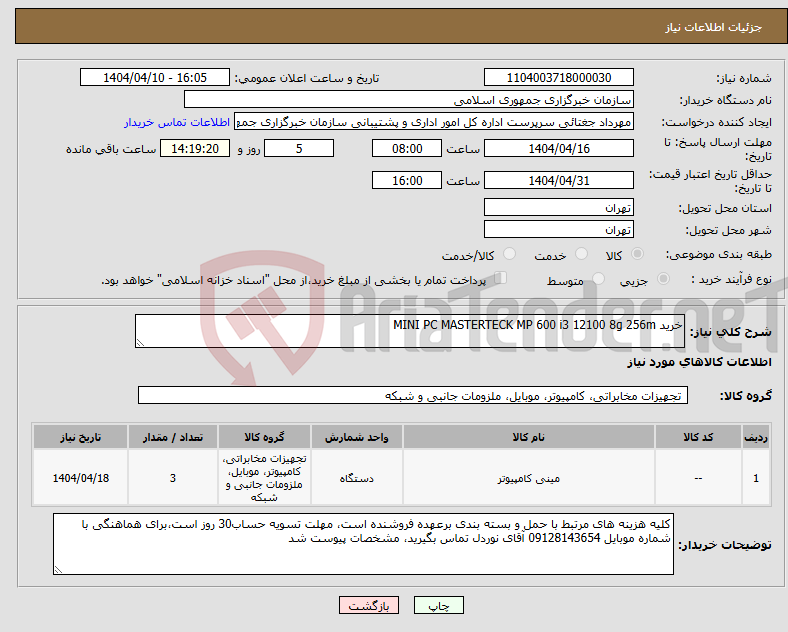Viewport: 788px width, 632px height.
Task: Click the announcement date field 1404/04/10 - 16:05
Action: [155, 77]
